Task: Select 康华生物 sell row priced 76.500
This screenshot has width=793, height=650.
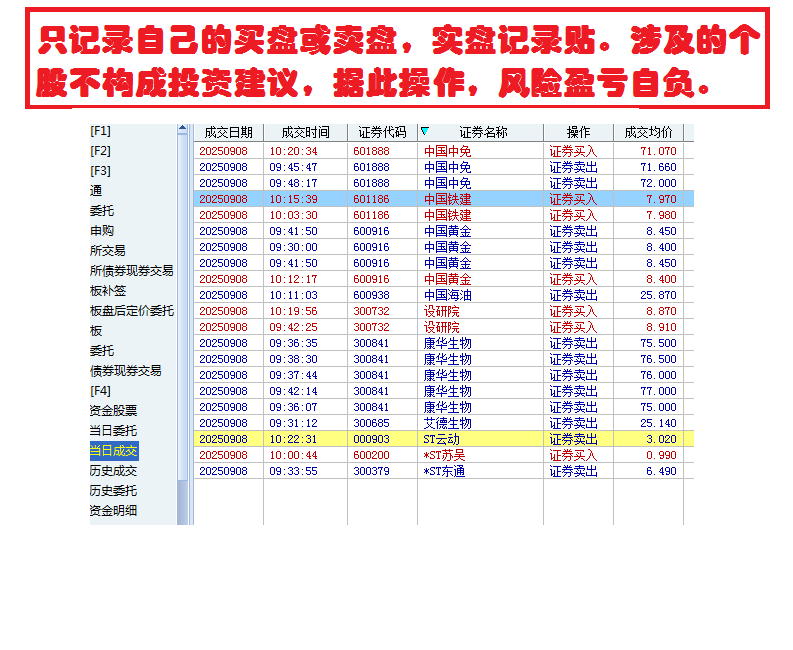Action: [444, 359]
